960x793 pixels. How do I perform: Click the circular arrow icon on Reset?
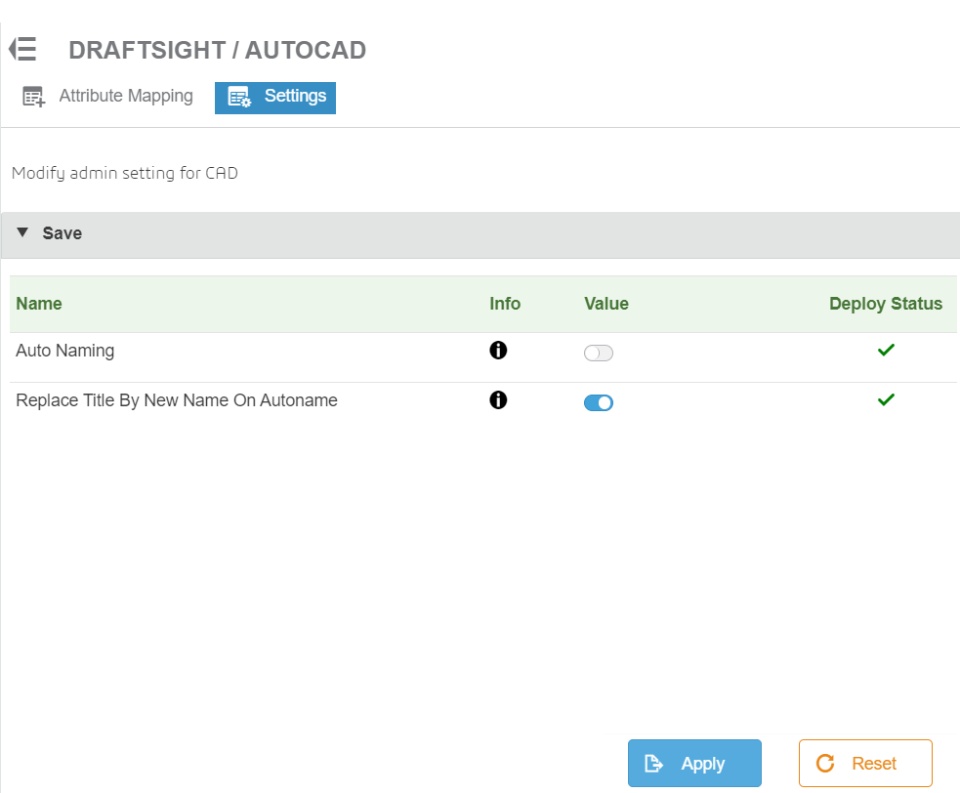[825, 763]
